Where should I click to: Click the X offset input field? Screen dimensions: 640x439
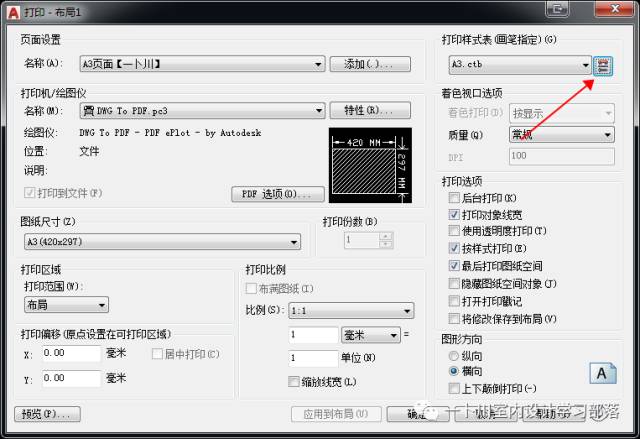click(x=71, y=353)
